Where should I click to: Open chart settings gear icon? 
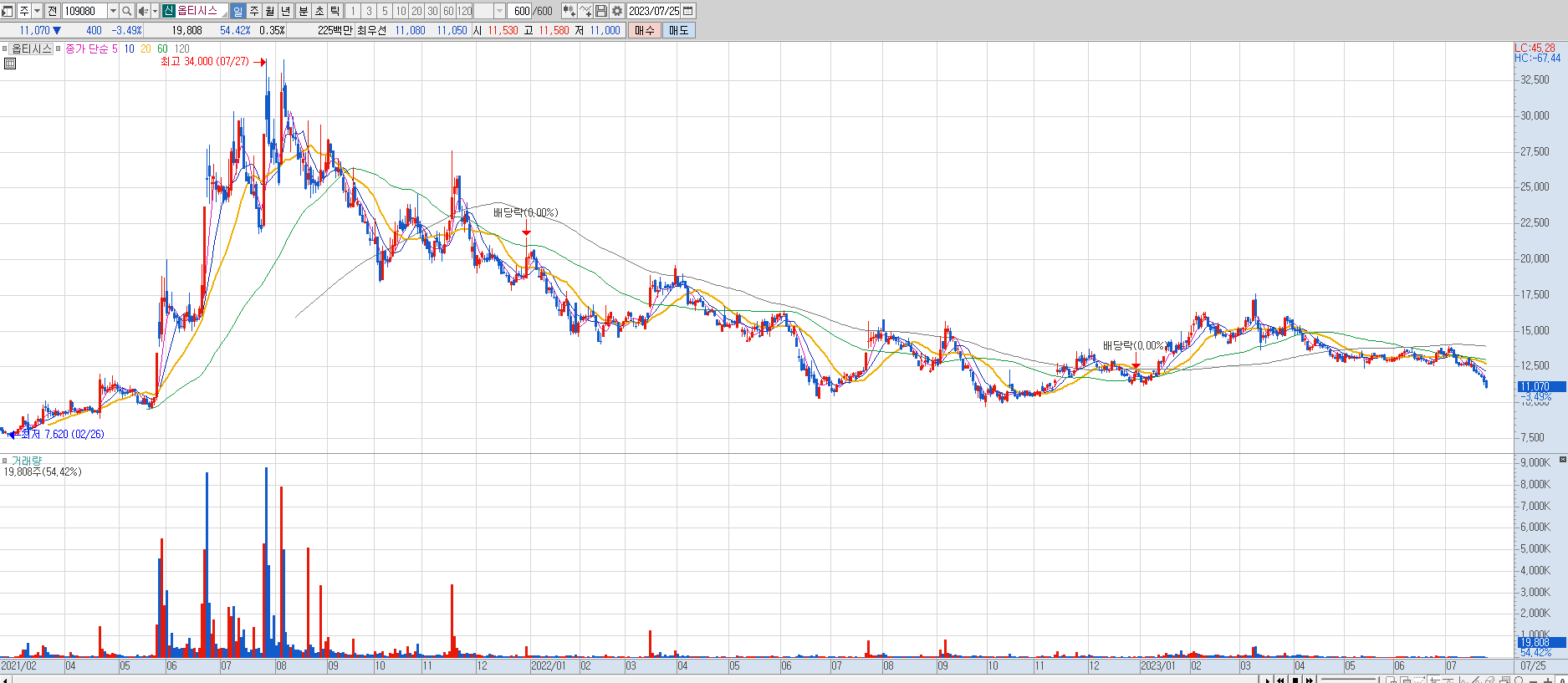(617, 11)
